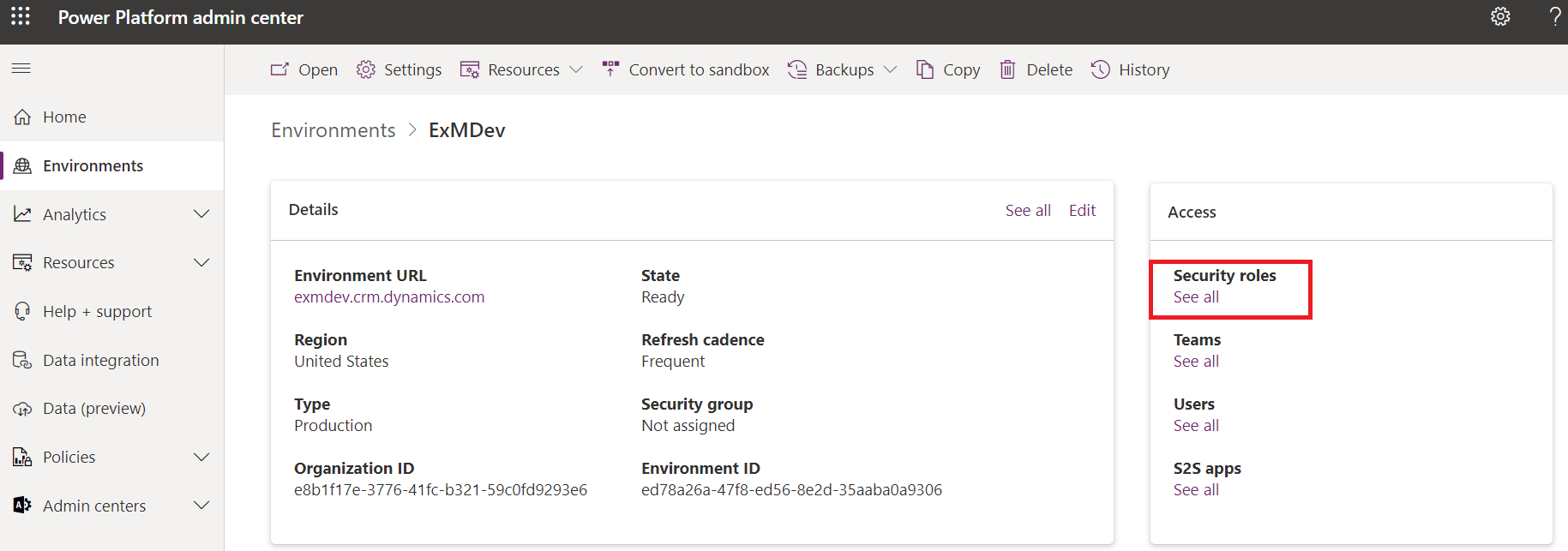
Task: Click the Help + support headset icon
Action: pyautogui.click(x=22, y=311)
